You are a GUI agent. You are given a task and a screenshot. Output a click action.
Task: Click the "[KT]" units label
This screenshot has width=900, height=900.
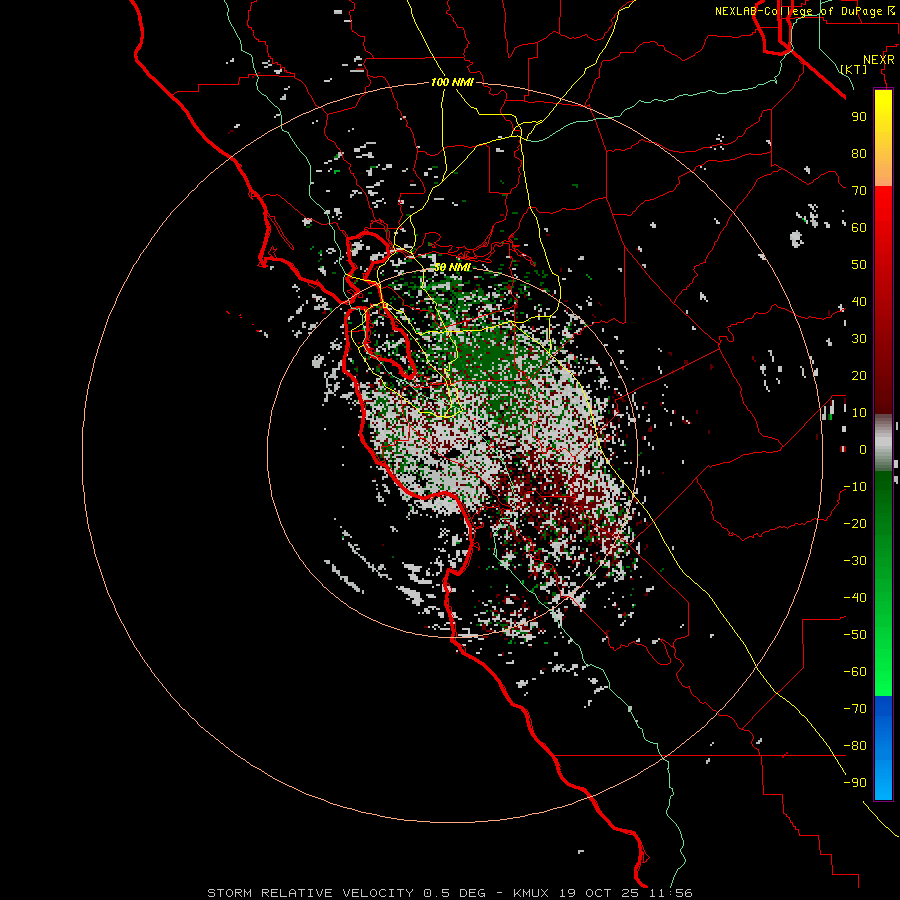coord(854,69)
